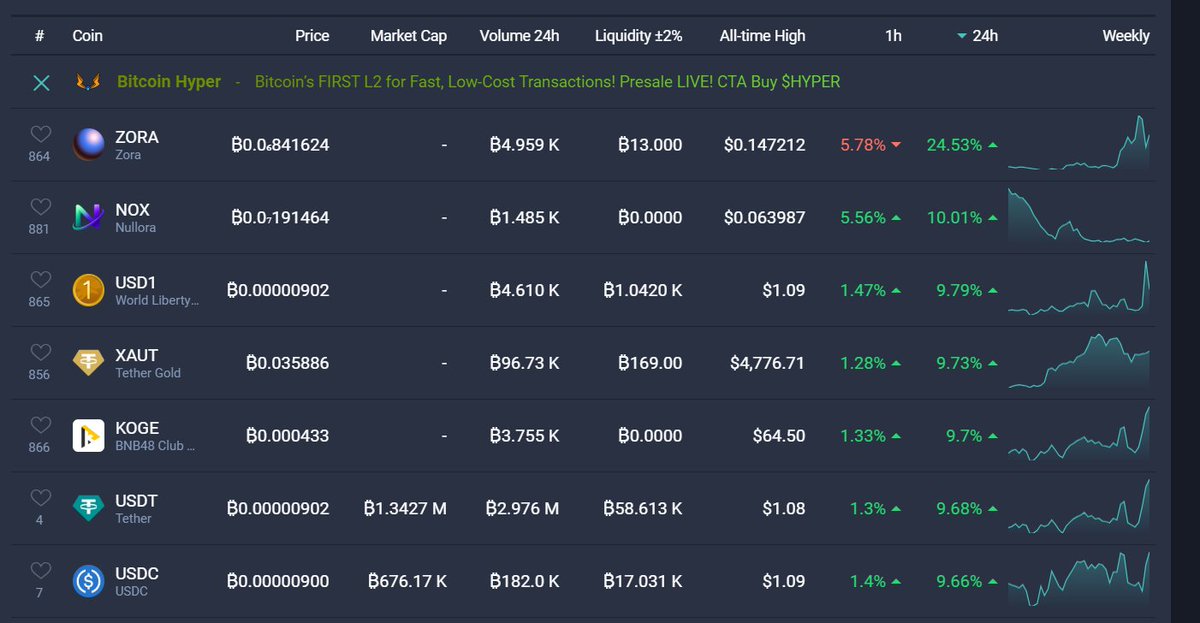Sort table by Liquidity ±2% header
Screen dimensions: 1200x623
(x=638, y=36)
